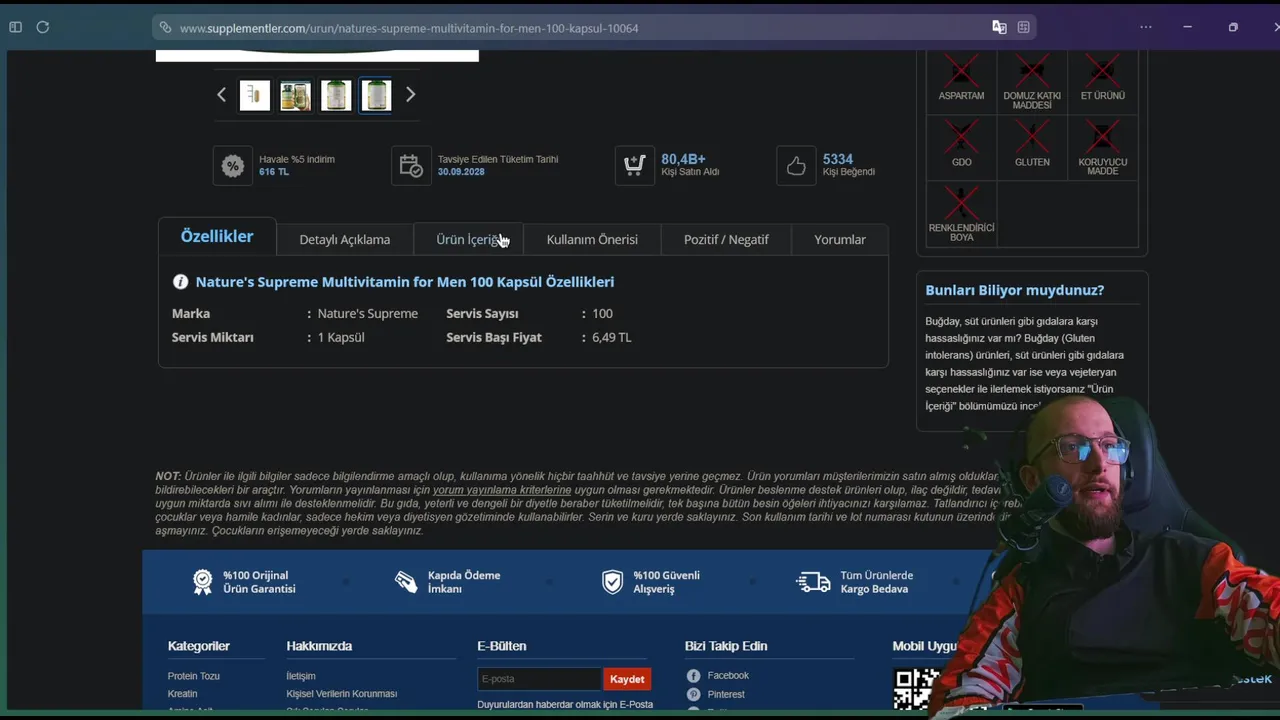Click the GDO crossed icon

(962, 136)
